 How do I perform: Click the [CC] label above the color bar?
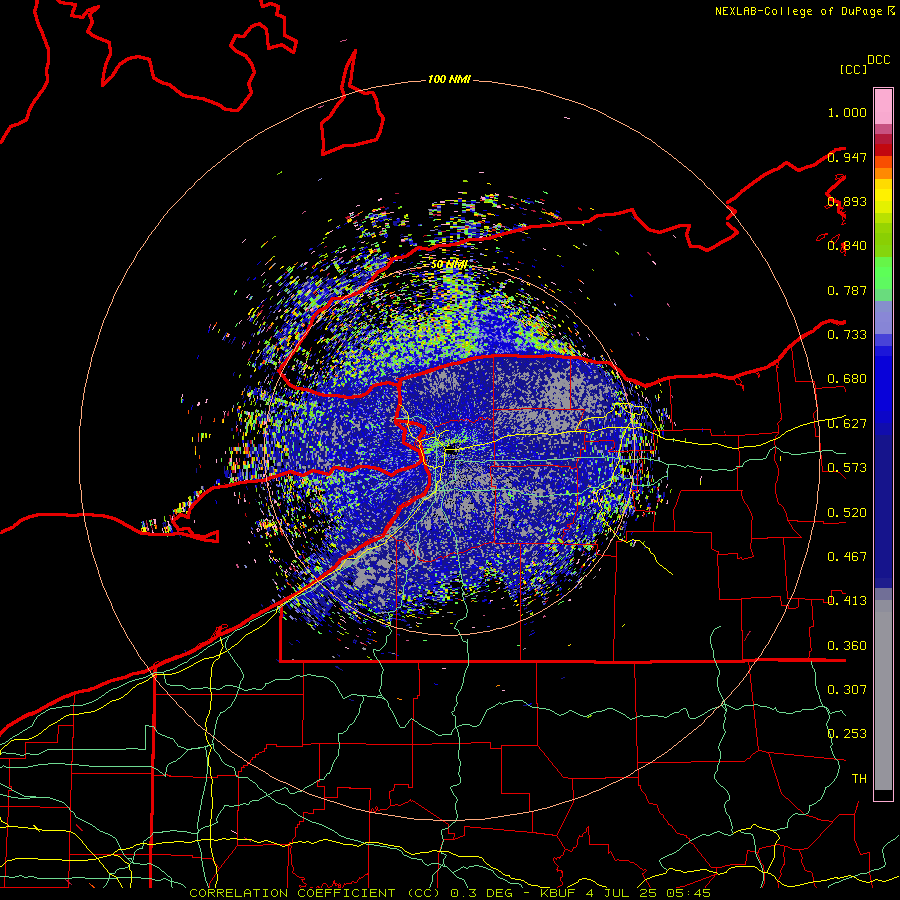coord(853,69)
